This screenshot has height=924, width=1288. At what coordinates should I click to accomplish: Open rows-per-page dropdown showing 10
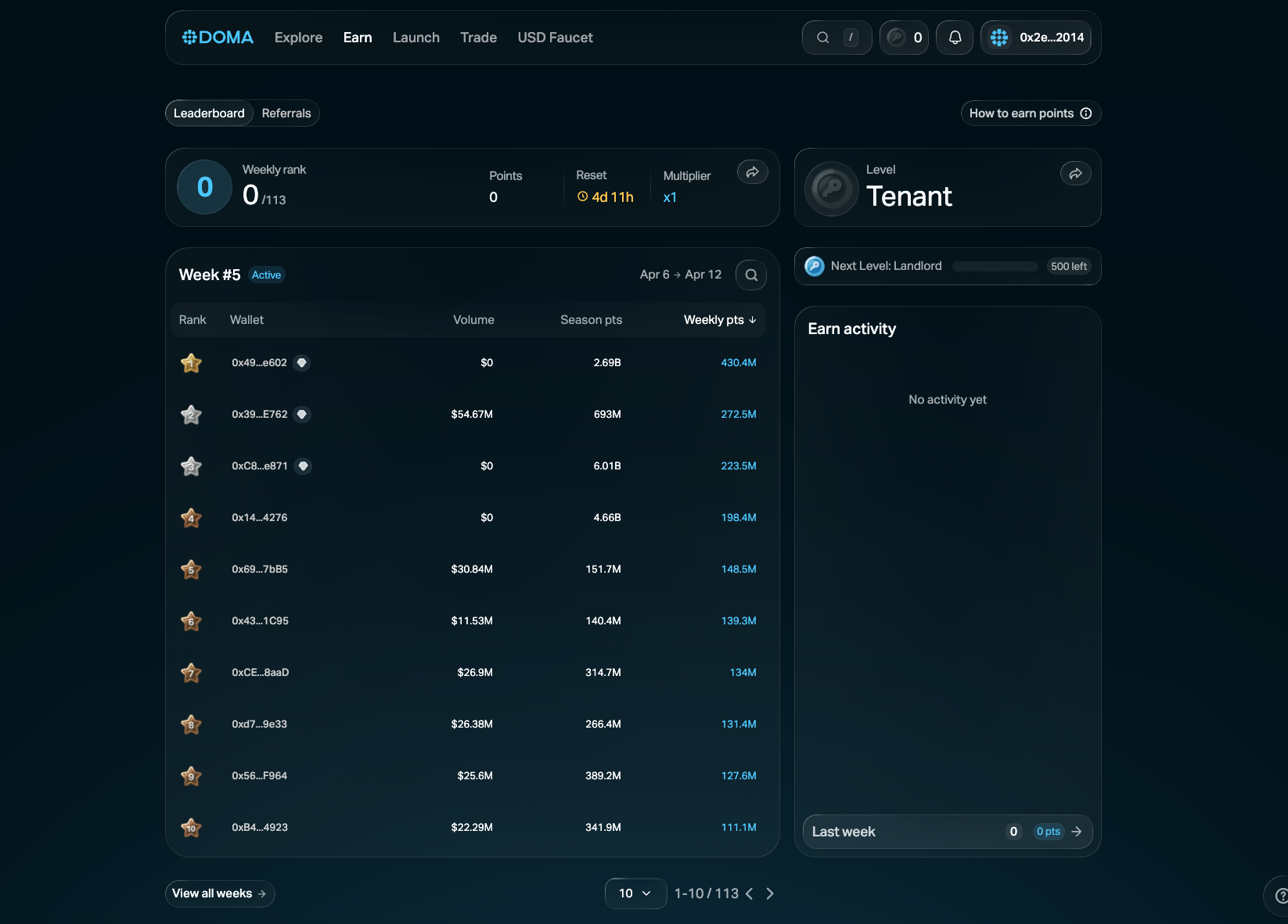click(x=635, y=893)
